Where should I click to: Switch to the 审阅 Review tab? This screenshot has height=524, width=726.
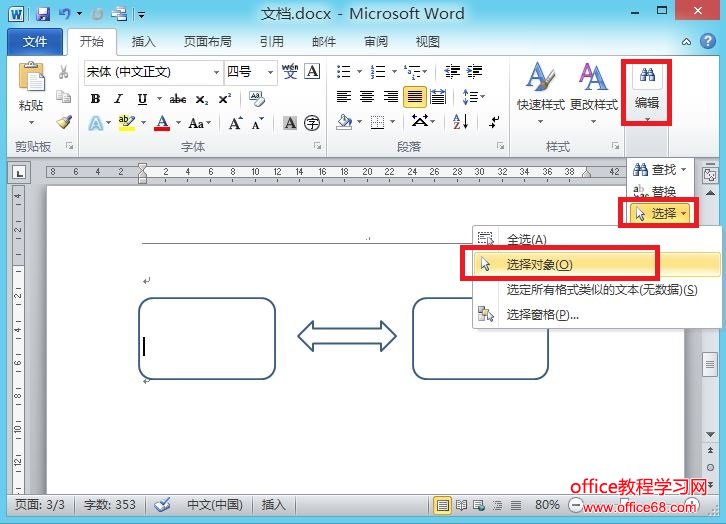[376, 42]
